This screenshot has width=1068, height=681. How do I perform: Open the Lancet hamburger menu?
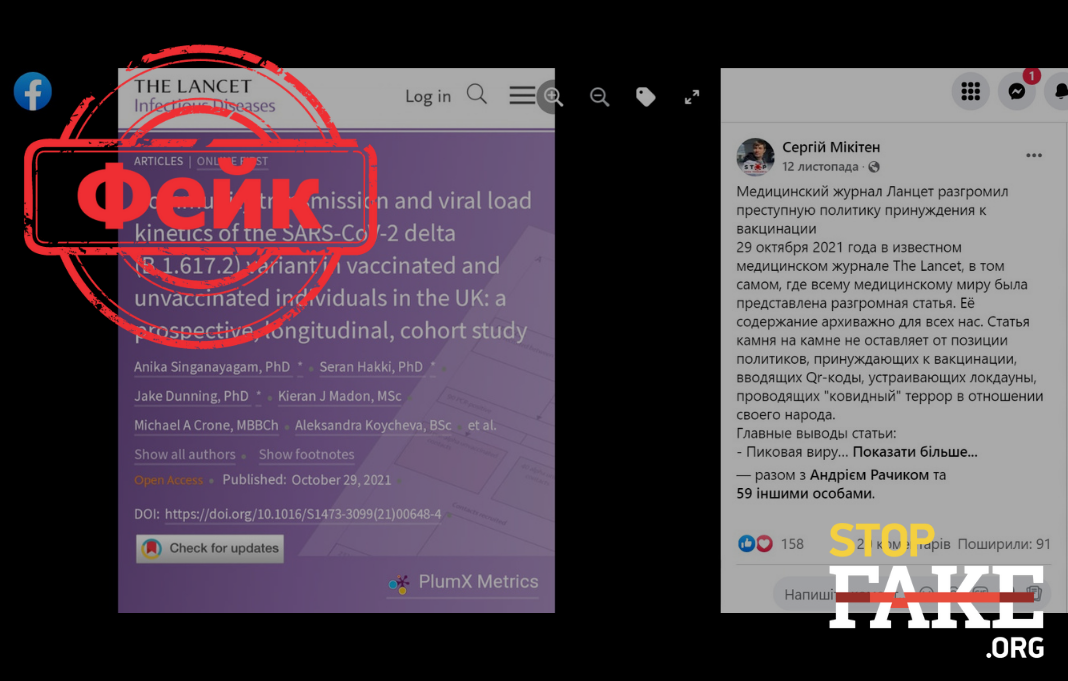tap(522, 95)
